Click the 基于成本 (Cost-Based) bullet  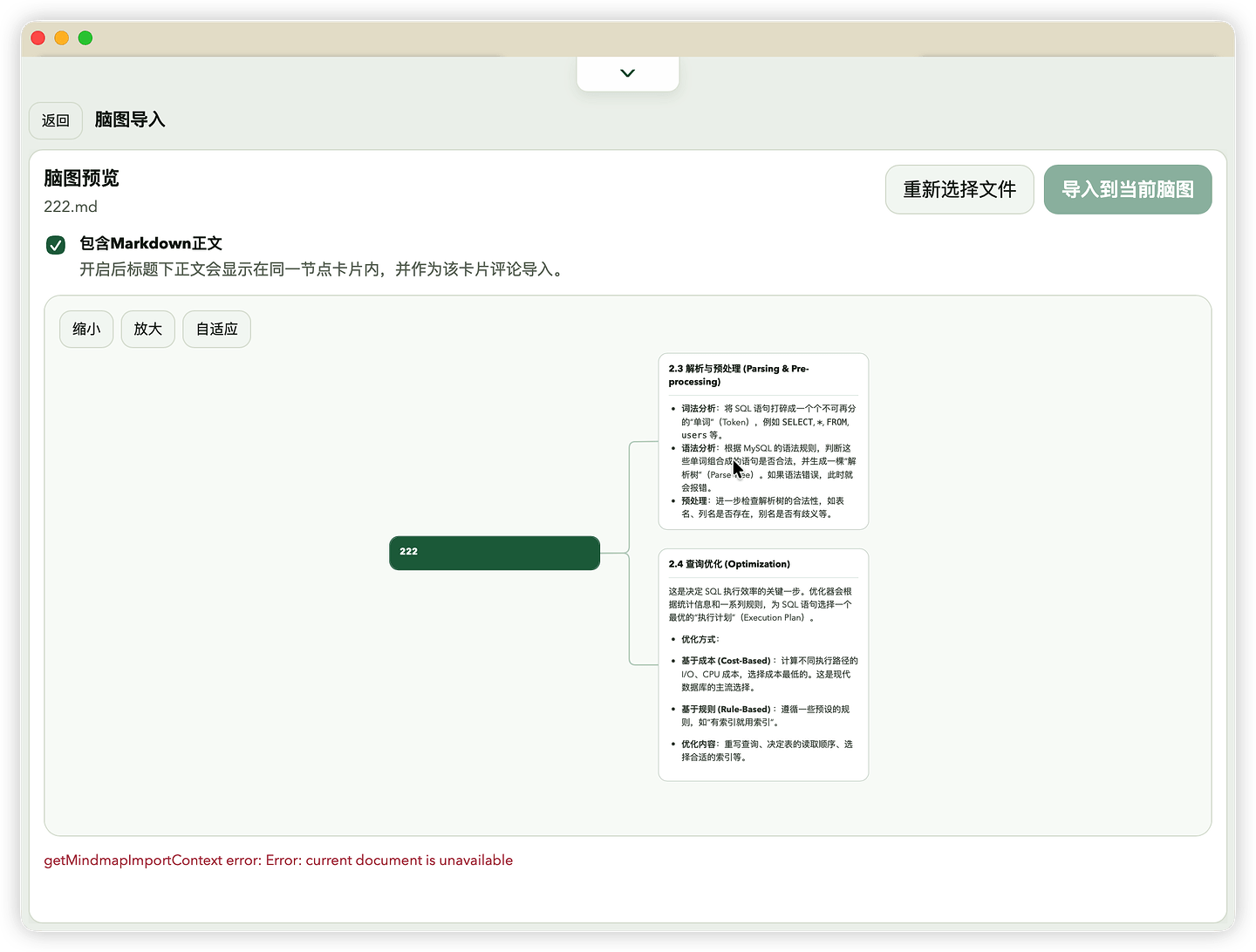tap(763, 674)
